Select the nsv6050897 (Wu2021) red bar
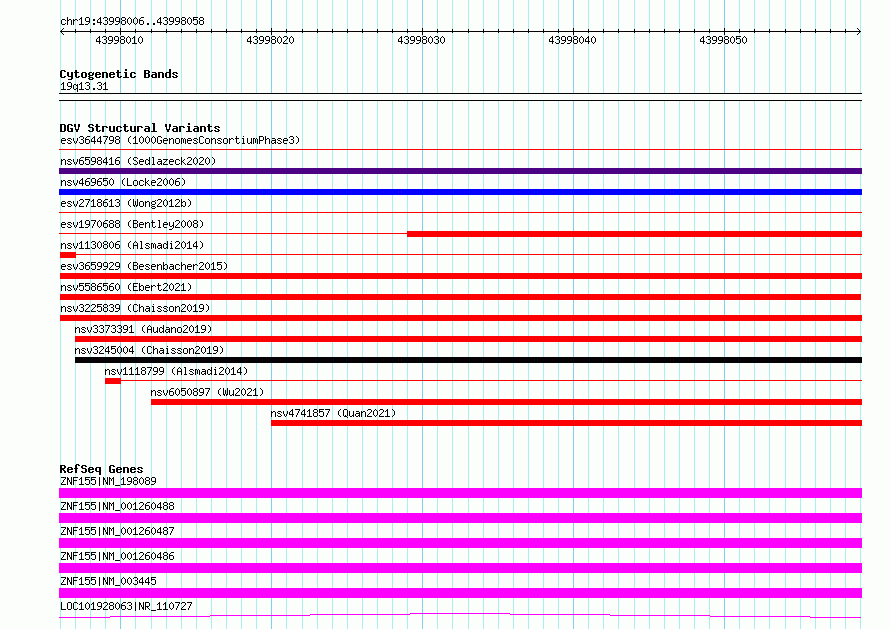The image size is (890, 629). [506, 402]
